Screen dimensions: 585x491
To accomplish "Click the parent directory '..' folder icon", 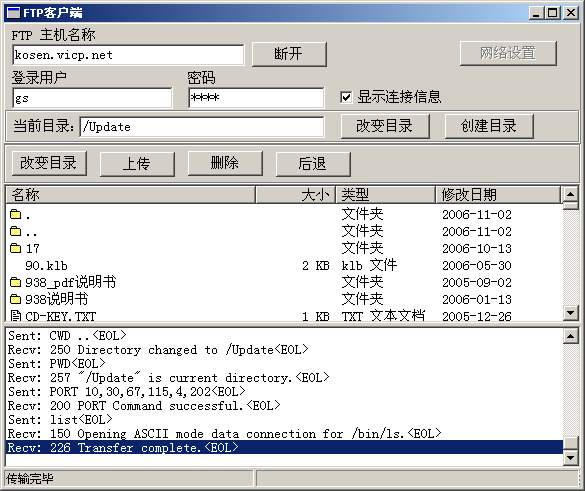I will pyautogui.click(x=15, y=231).
